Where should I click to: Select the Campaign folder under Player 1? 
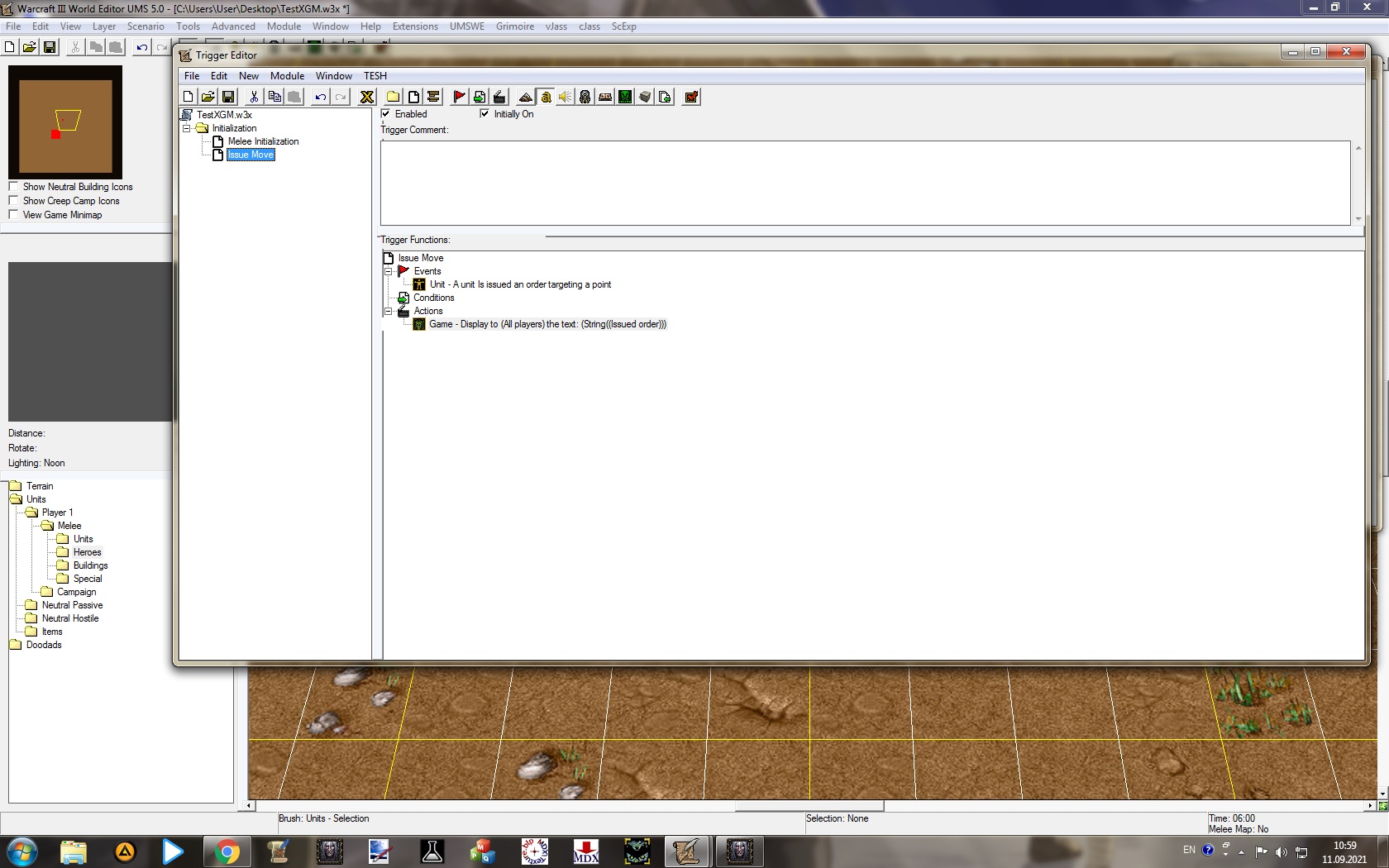click(76, 592)
